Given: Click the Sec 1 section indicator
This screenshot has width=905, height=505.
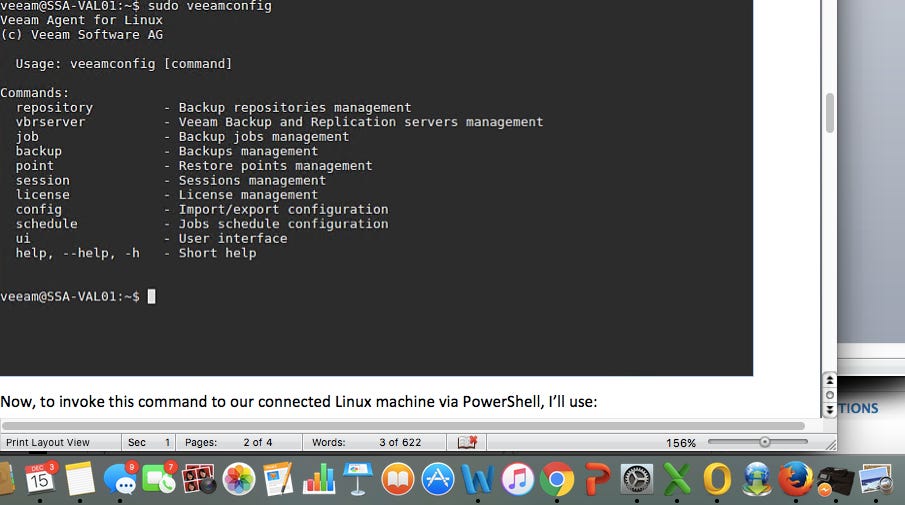Looking at the screenshot, I should (148, 443).
